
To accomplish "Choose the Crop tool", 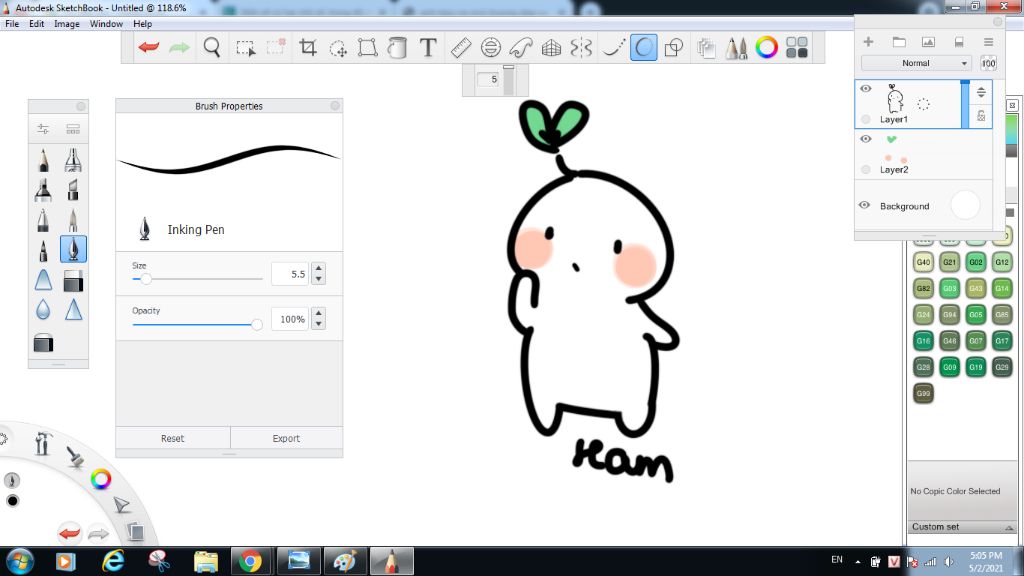I will pos(308,47).
